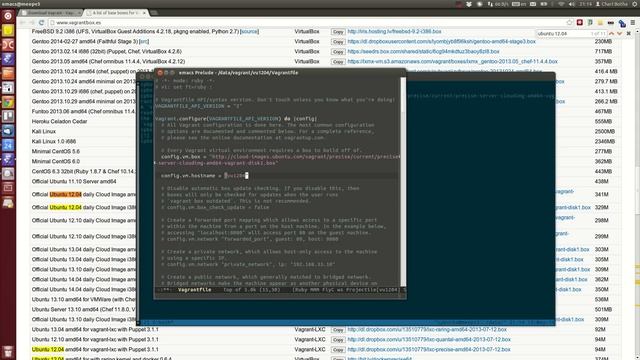Click the yellow sticky note launcher icon
Viewport: 640px width, 360px height.
[8, 31]
